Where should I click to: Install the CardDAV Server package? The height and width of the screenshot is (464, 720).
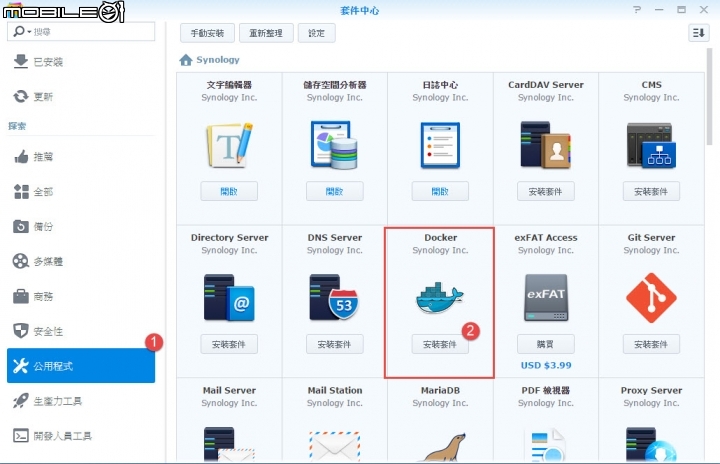(546, 191)
